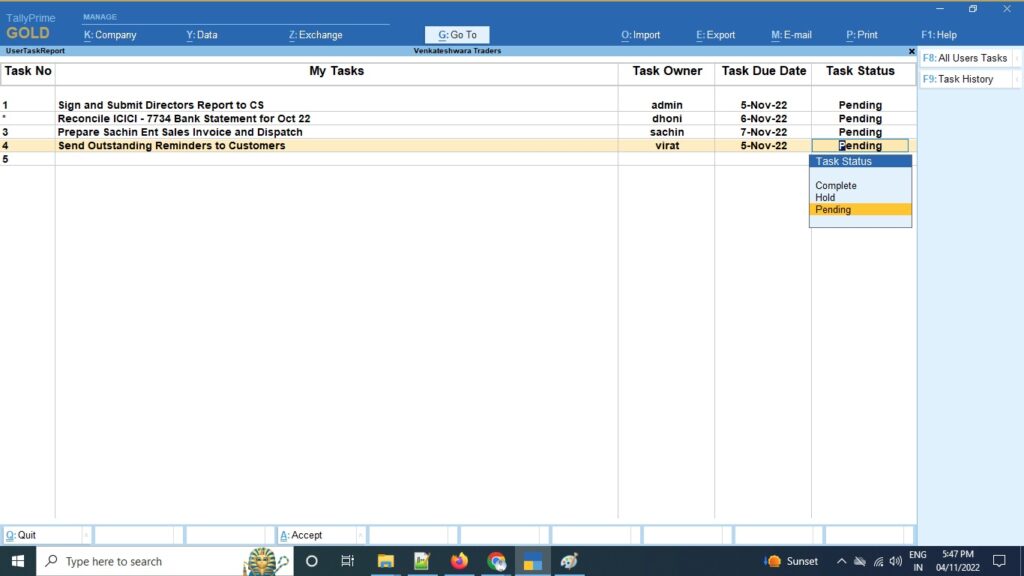This screenshot has width=1024, height=576.
Task: Open the G: Go To menu
Action: point(456,34)
